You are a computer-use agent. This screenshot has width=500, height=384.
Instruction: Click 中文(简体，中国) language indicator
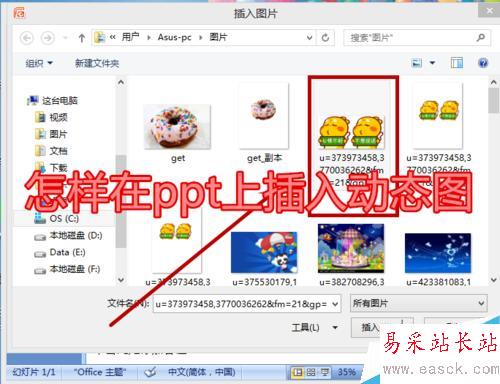(202, 372)
